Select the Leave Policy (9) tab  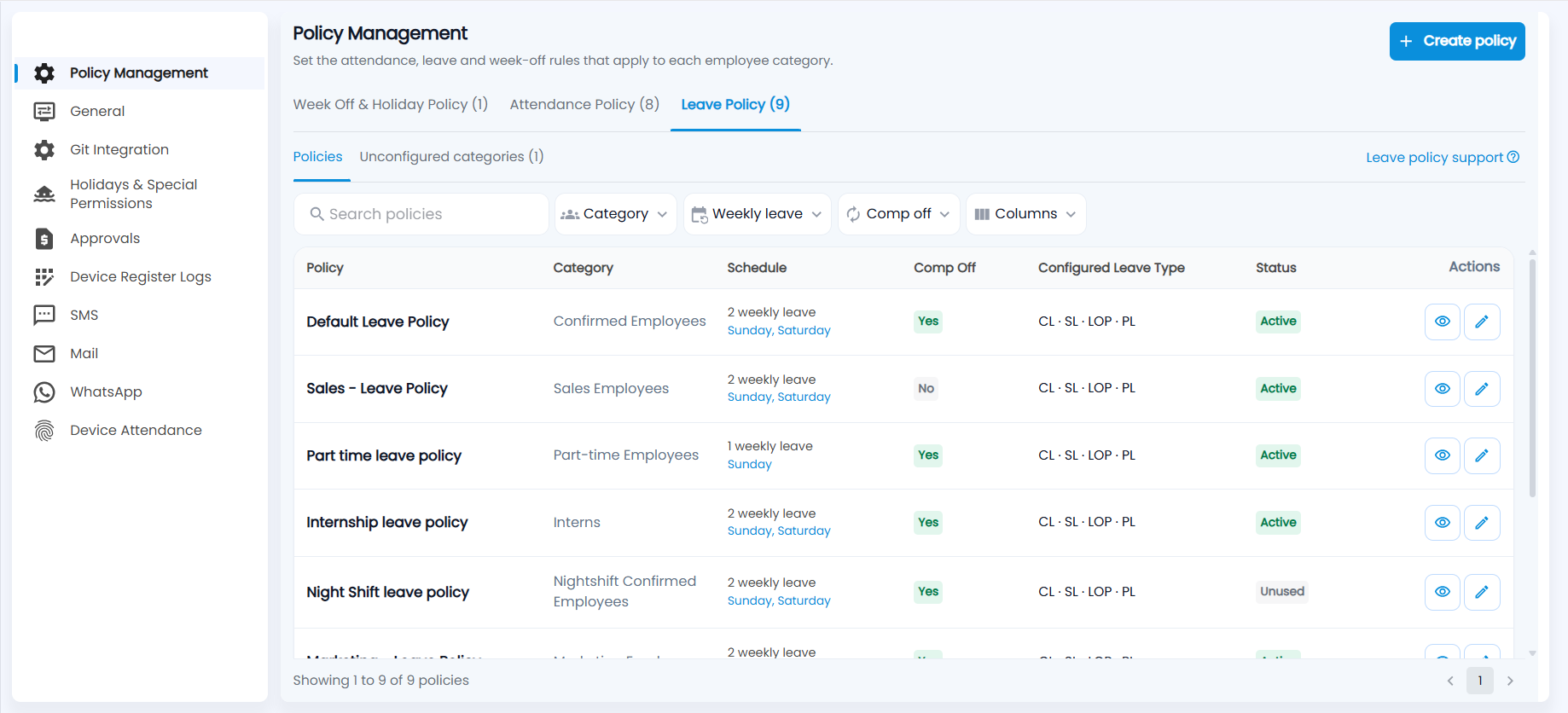735,104
